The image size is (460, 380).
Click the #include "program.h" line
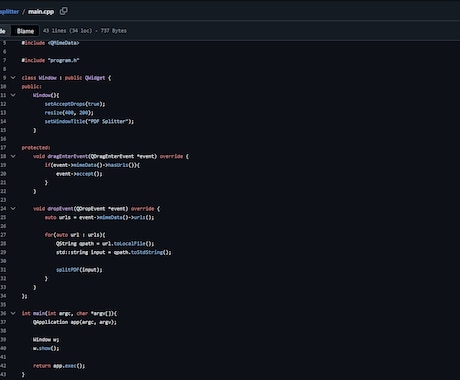pos(50,60)
